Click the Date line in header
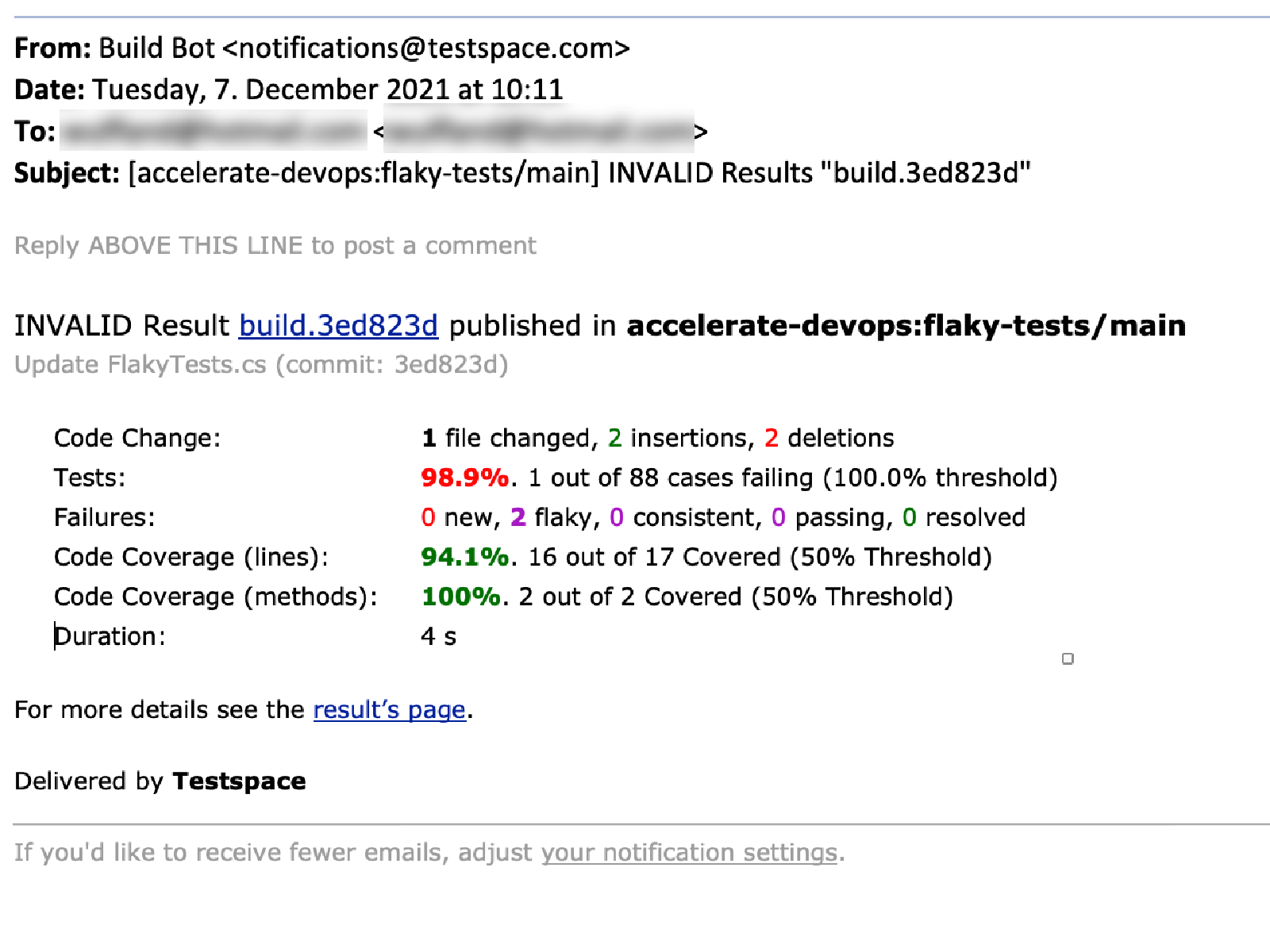The height and width of the screenshot is (952, 1270). tap(289, 90)
